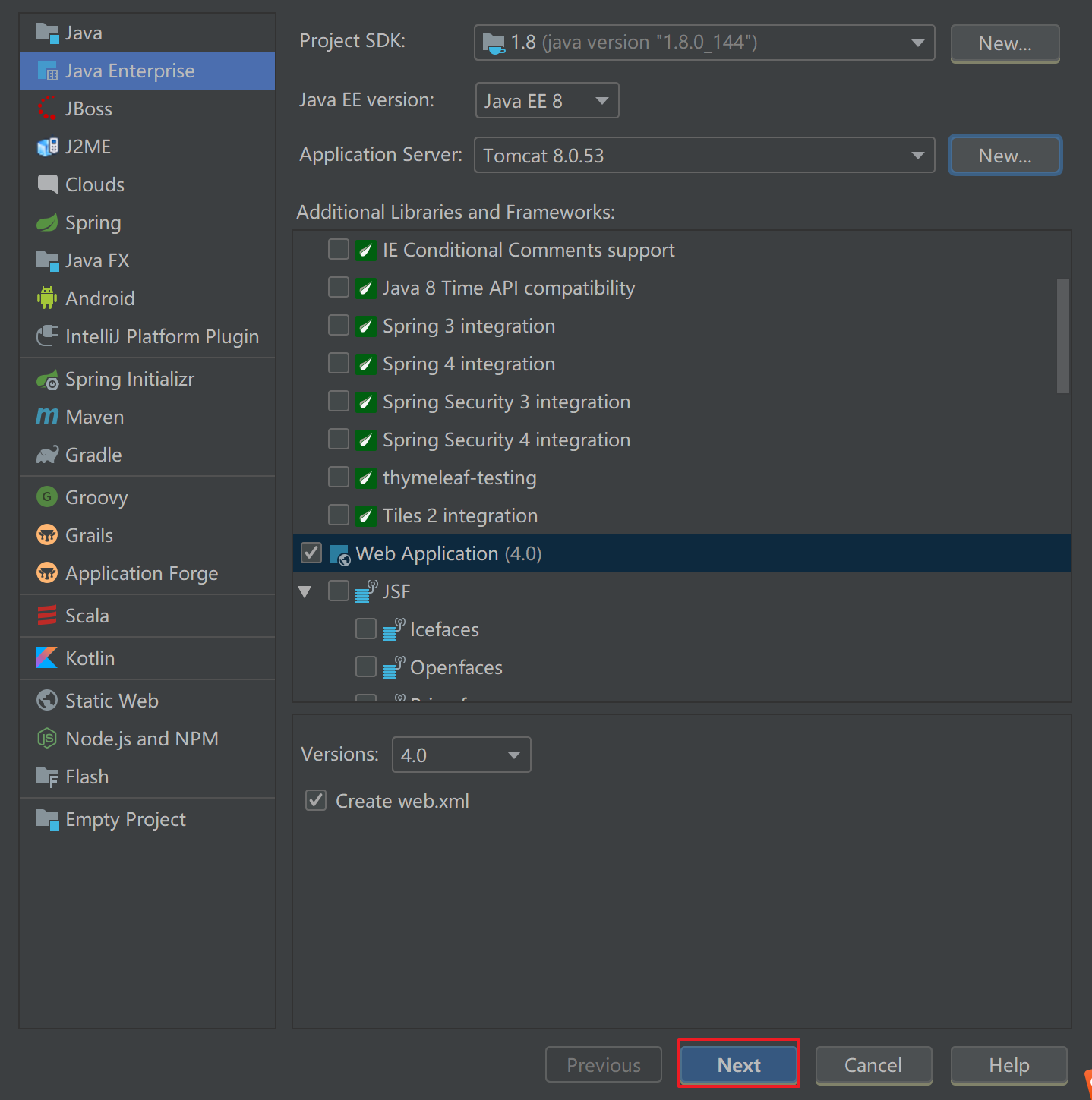Click the Kotlin K icon
This screenshot has width=1092, height=1100.
pos(47,658)
